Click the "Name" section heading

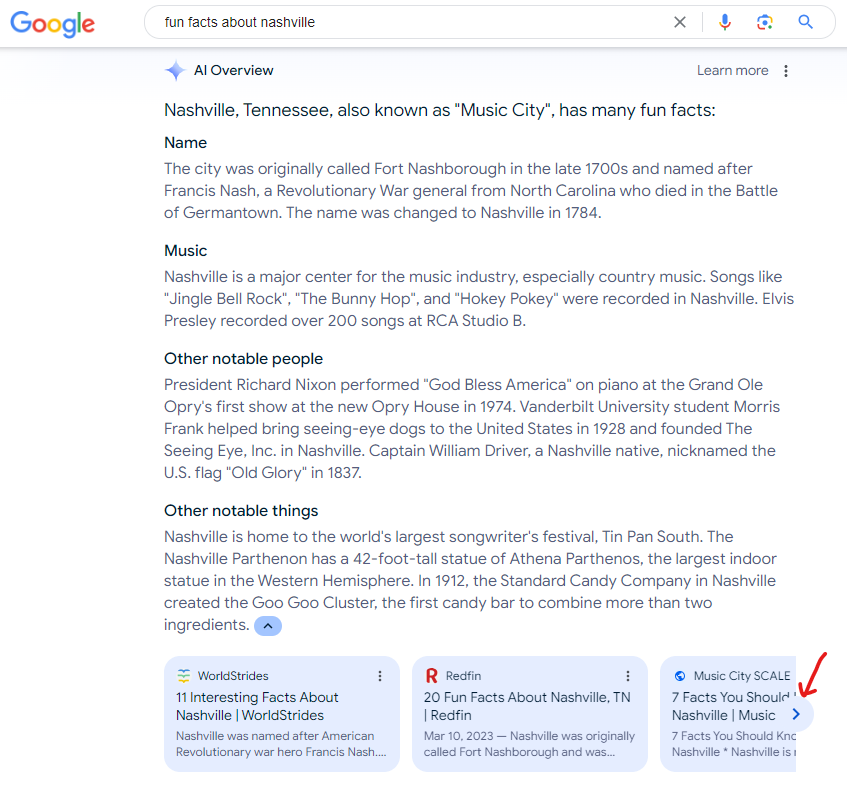(x=185, y=143)
